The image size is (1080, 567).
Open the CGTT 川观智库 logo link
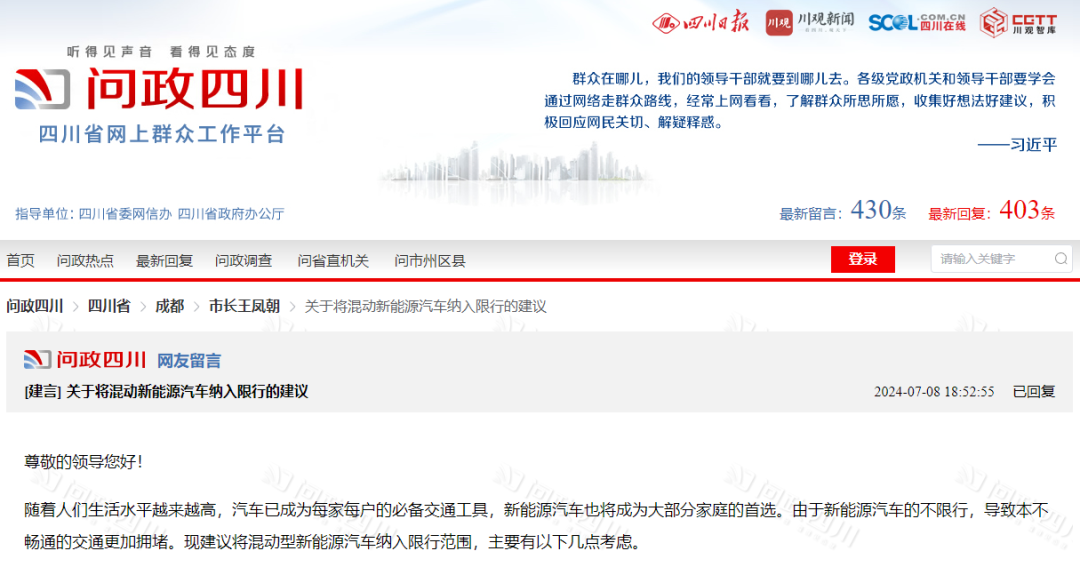coord(1018,22)
